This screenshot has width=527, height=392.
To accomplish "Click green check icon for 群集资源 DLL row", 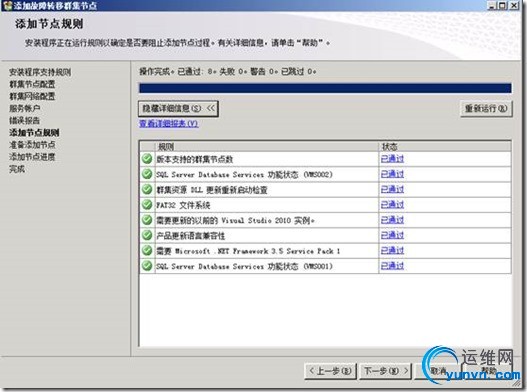I will [x=147, y=189].
